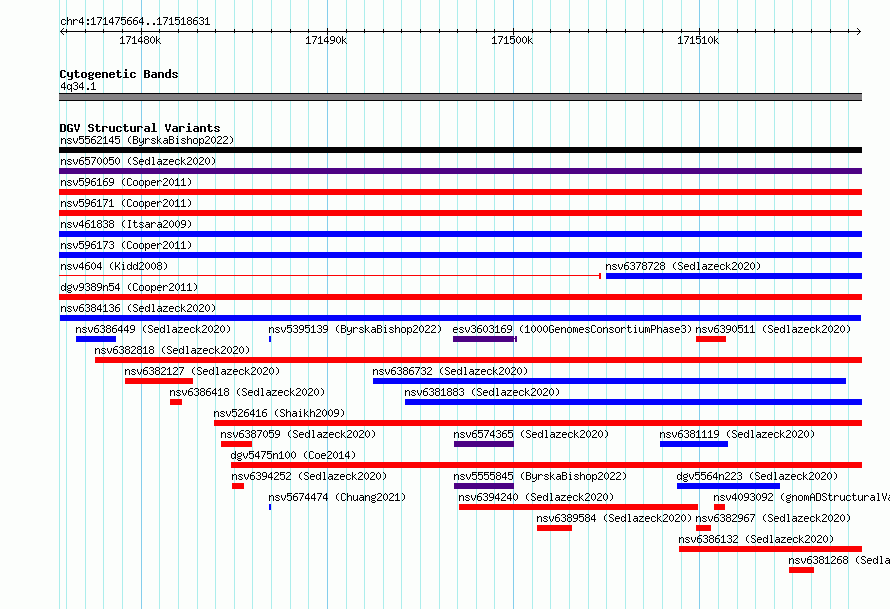Click the nsv6382127 (Sedlazeck2020) label
This screenshot has height=609, width=890.
pyautogui.click(x=202, y=371)
